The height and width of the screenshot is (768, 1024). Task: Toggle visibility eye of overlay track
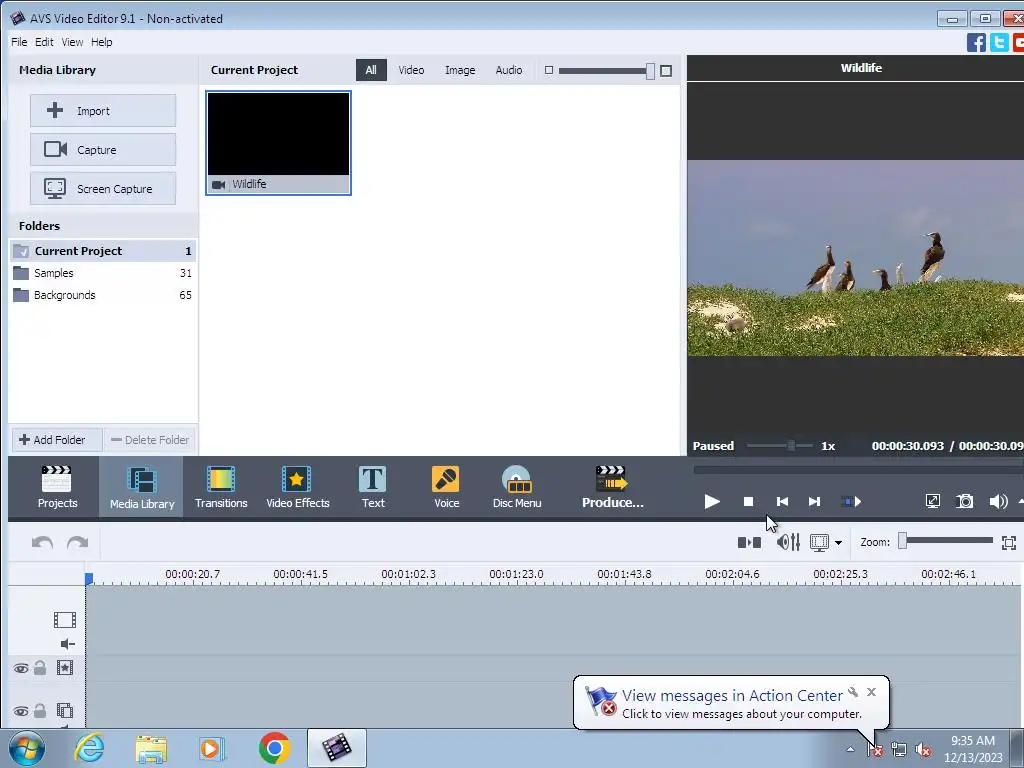[x=21, y=711]
